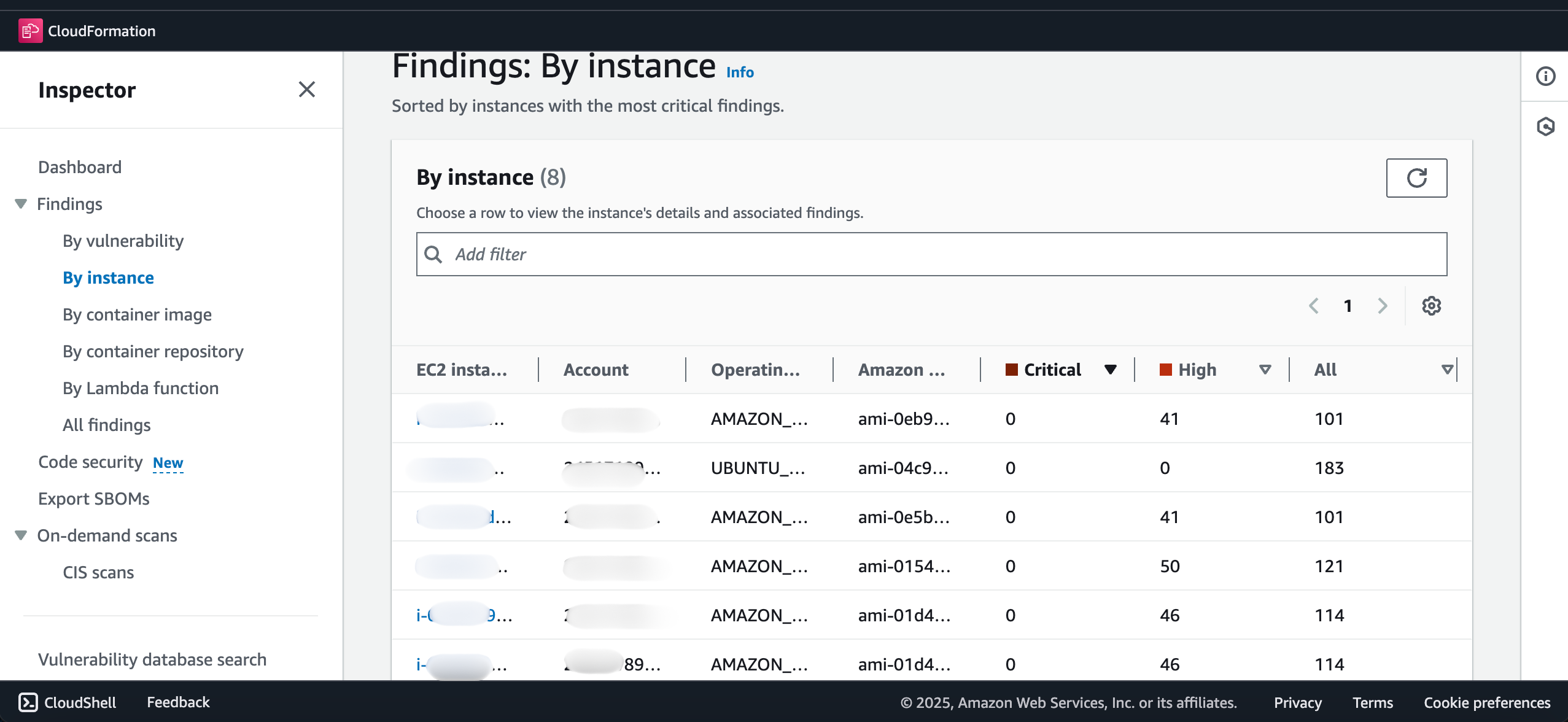Open Export SBOMs page
The width and height of the screenshot is (1568, 722).
coord(94,499)
